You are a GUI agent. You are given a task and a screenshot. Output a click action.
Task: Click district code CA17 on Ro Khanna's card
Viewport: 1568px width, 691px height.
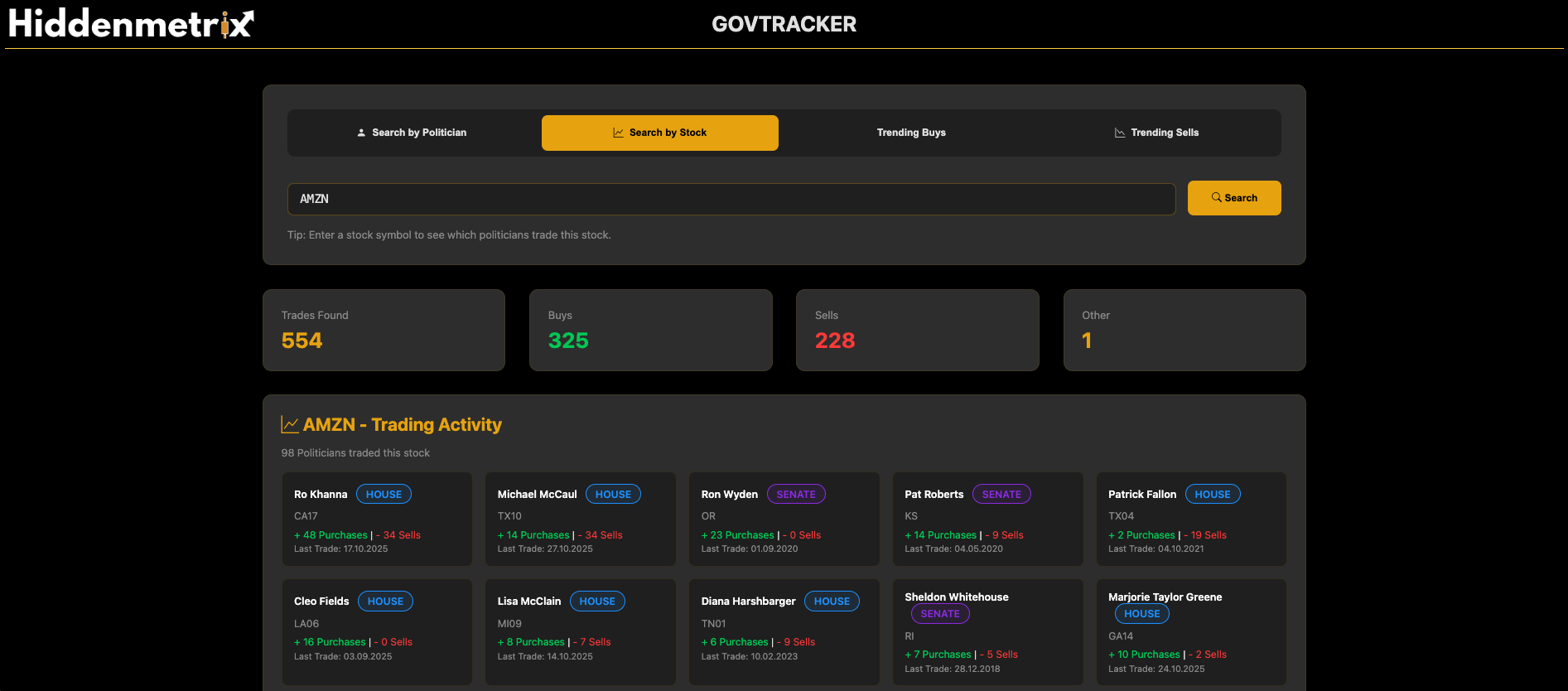(x=306, y=516)
